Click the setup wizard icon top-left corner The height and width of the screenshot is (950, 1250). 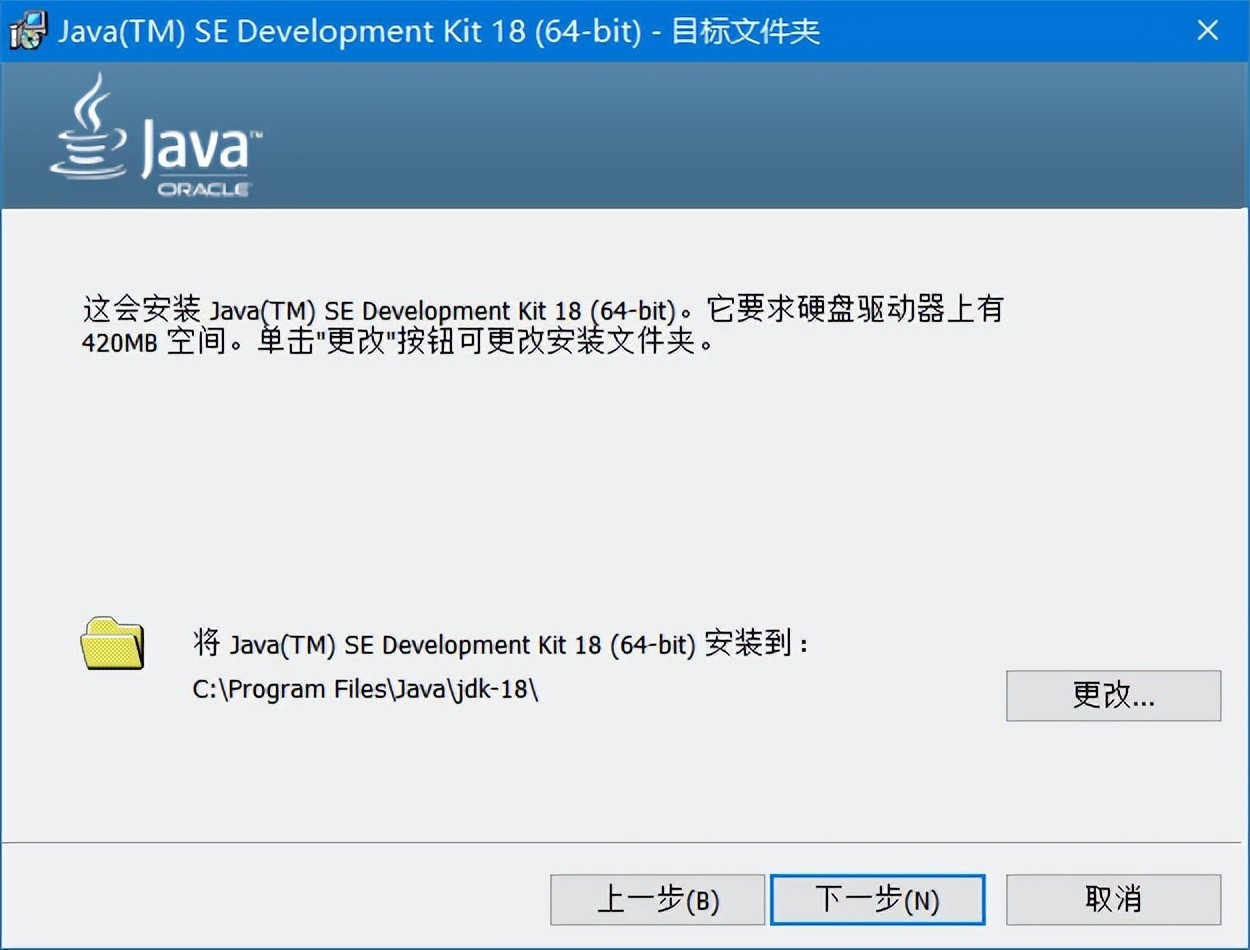tap(27, 30)
